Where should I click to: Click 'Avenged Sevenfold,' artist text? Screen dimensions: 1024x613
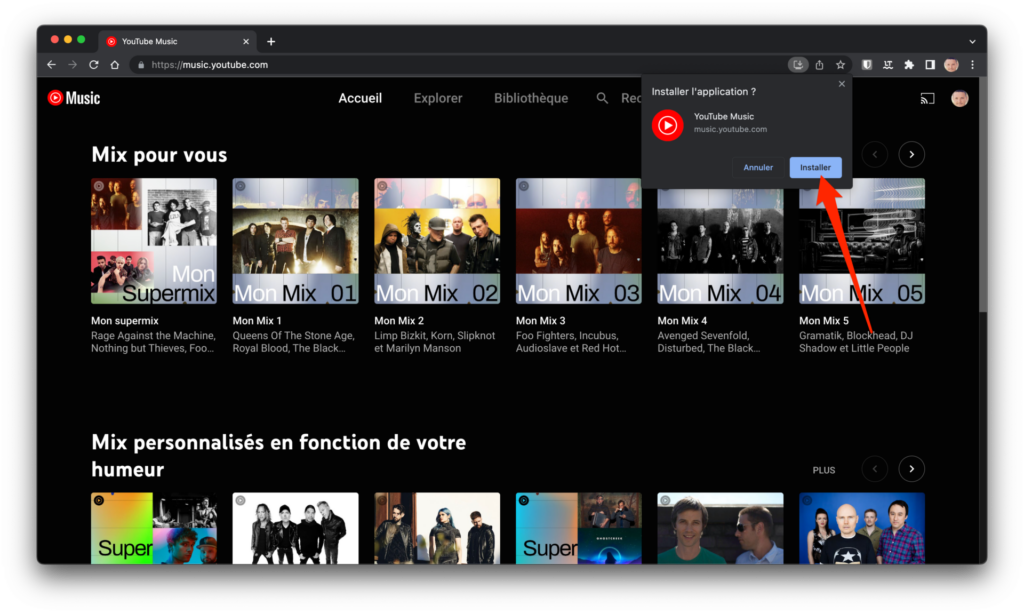[x=703, y=336]
